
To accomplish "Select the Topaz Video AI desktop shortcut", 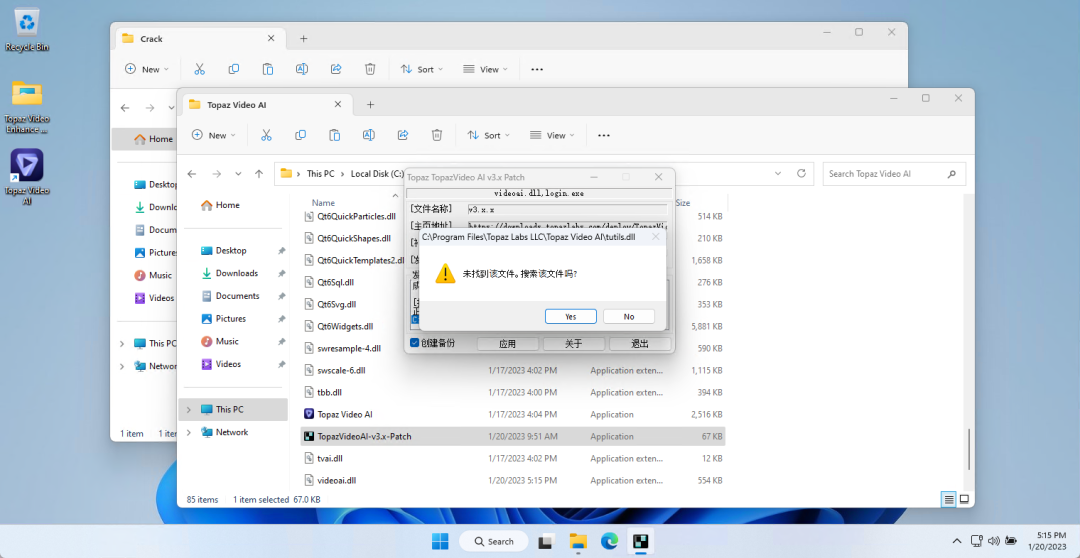I will click(x=27, y=177).
